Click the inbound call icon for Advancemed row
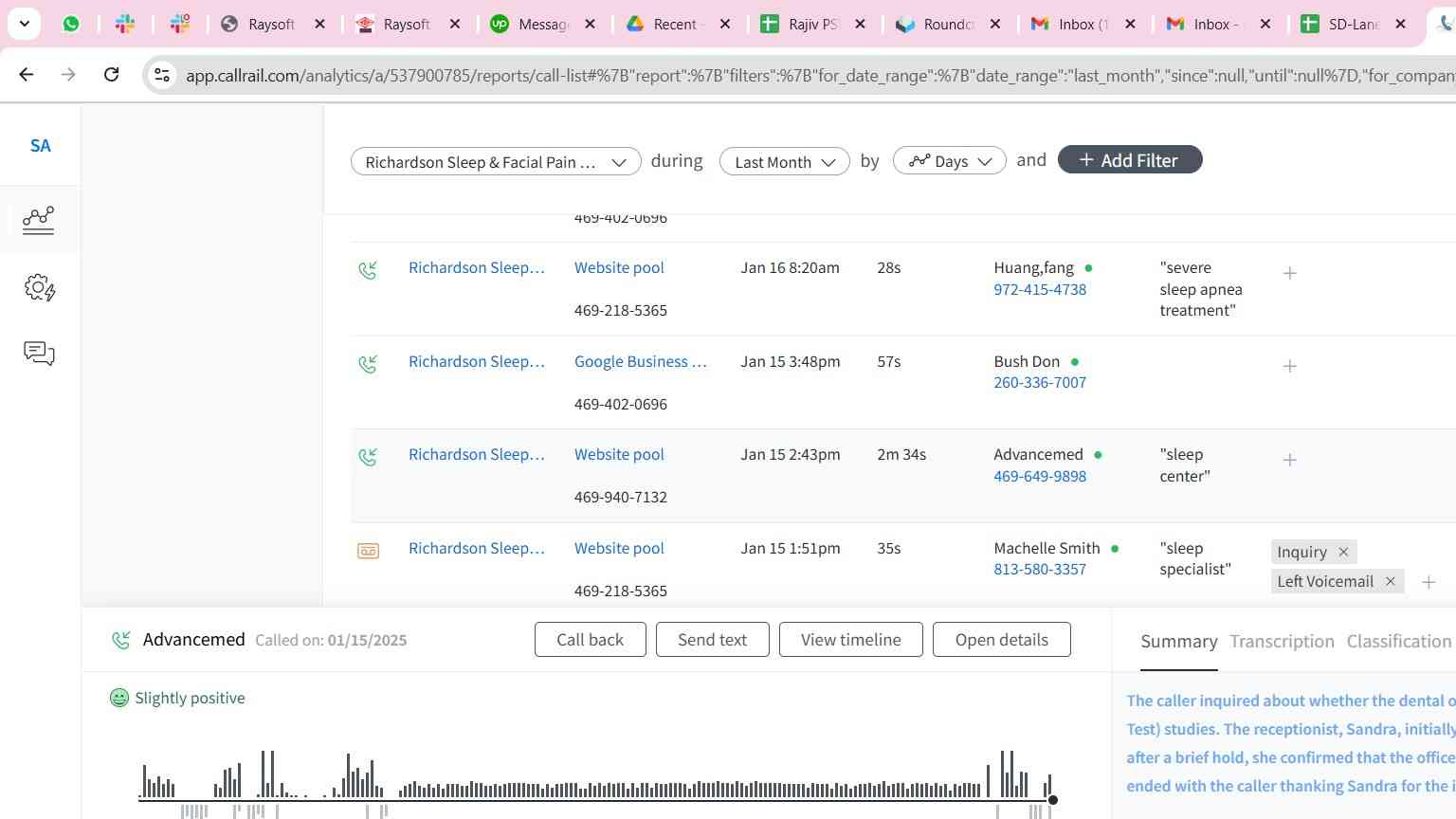 tap(368, 457)
